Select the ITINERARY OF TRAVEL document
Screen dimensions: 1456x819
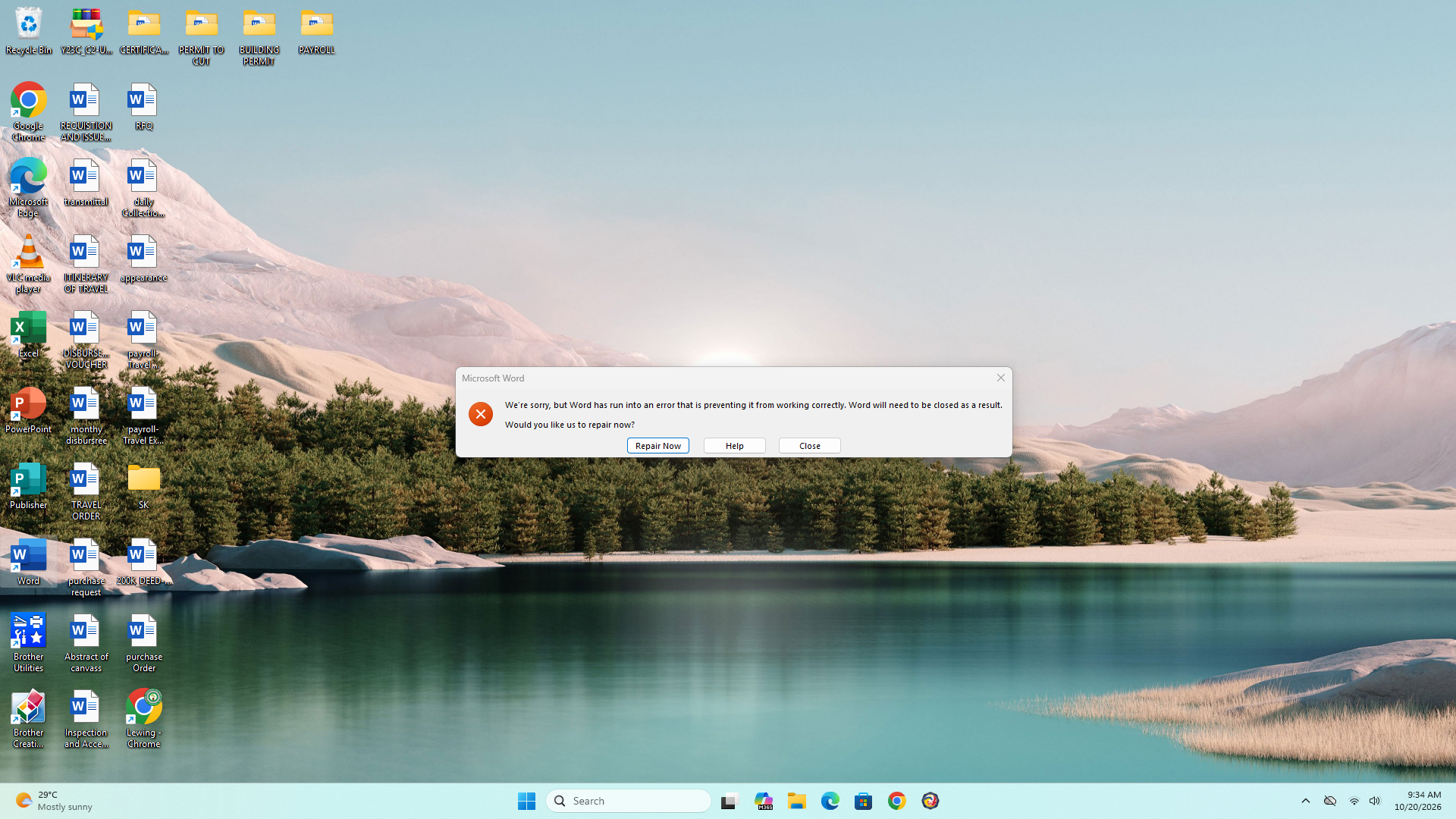coord(86,264)
